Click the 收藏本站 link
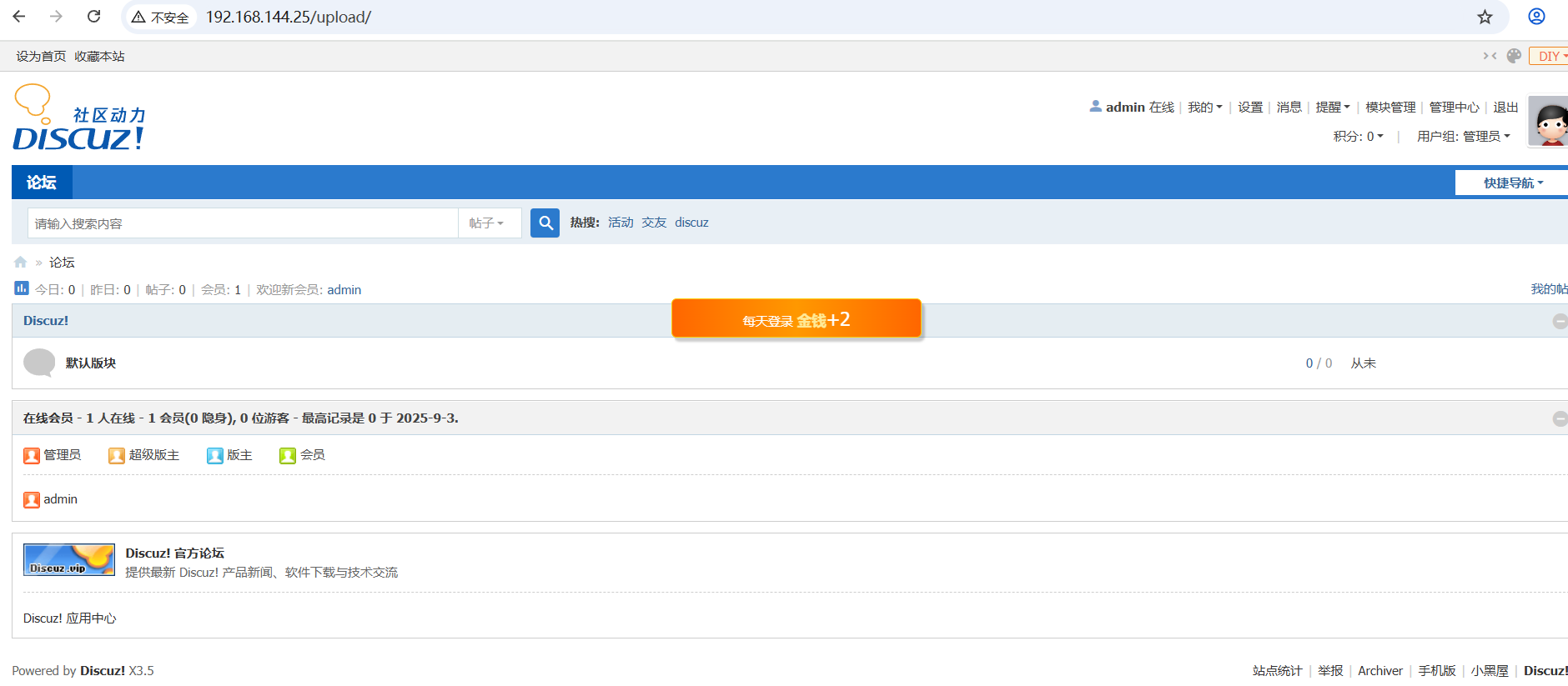The image size is (1568, 686). click(x=99, y=56)
